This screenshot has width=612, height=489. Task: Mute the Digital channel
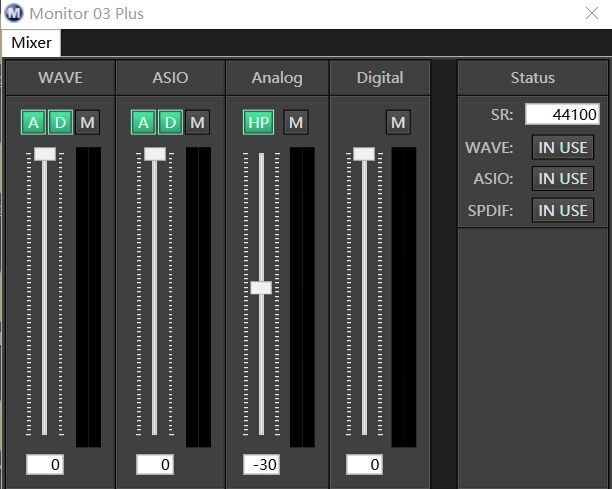pos(399,122)
